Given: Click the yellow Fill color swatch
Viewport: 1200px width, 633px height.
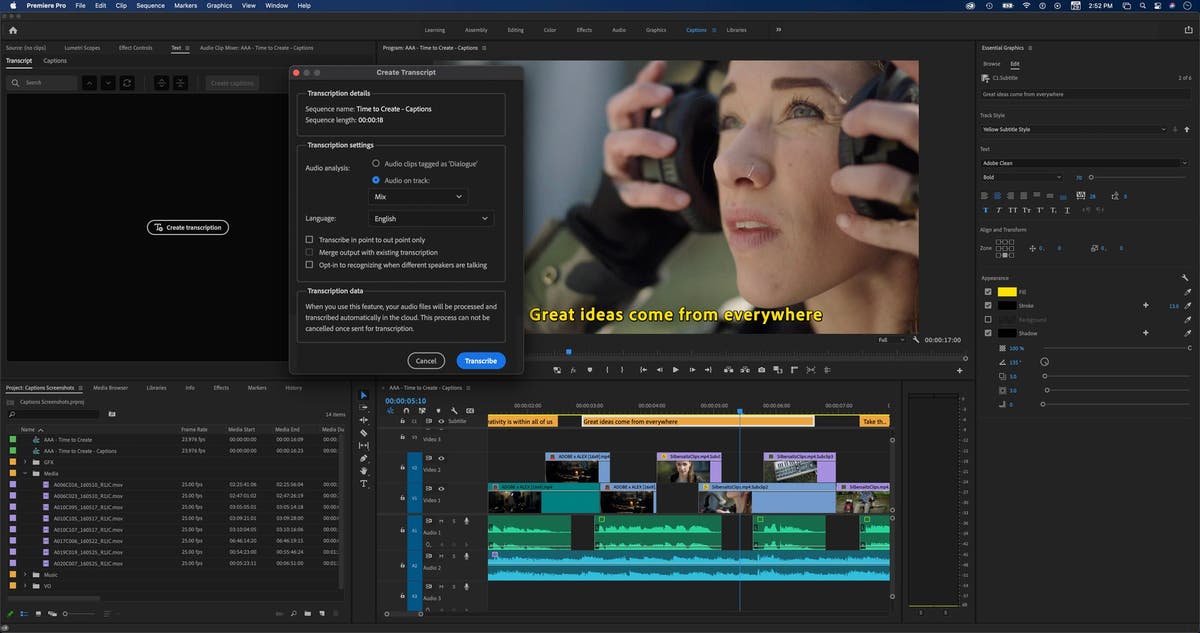Looking at the screenshot, I should [x=1006, y=291].
